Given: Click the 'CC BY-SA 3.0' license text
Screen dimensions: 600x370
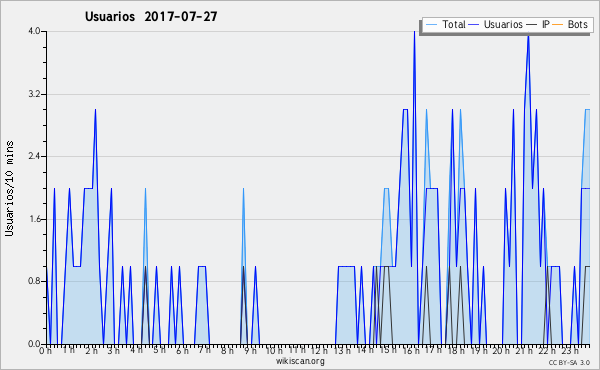Looking at the screenshot, I should (569, 363).
